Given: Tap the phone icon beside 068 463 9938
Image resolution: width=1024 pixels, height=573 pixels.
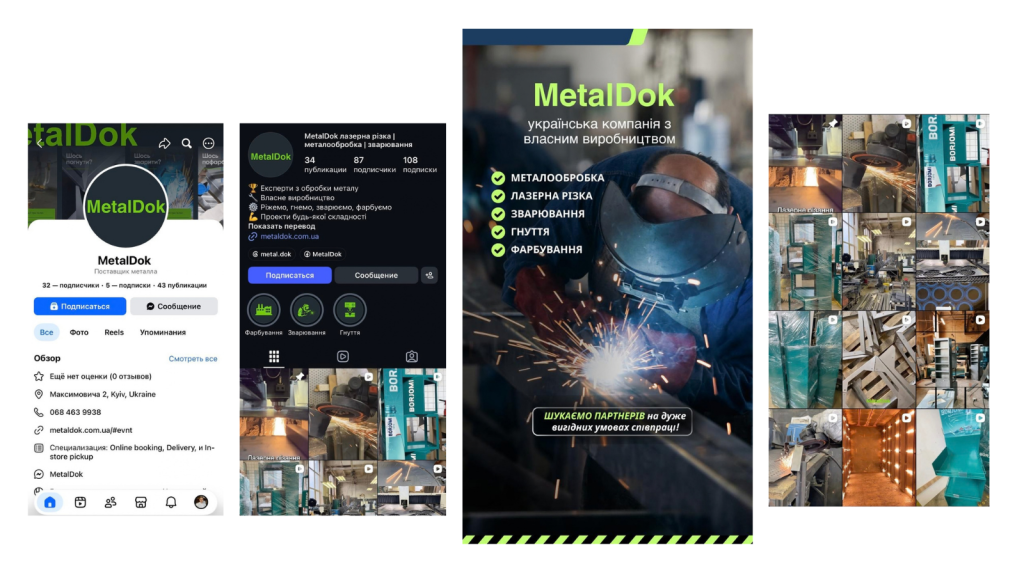Looking at the screenshot, I should (x=39, y=412).
